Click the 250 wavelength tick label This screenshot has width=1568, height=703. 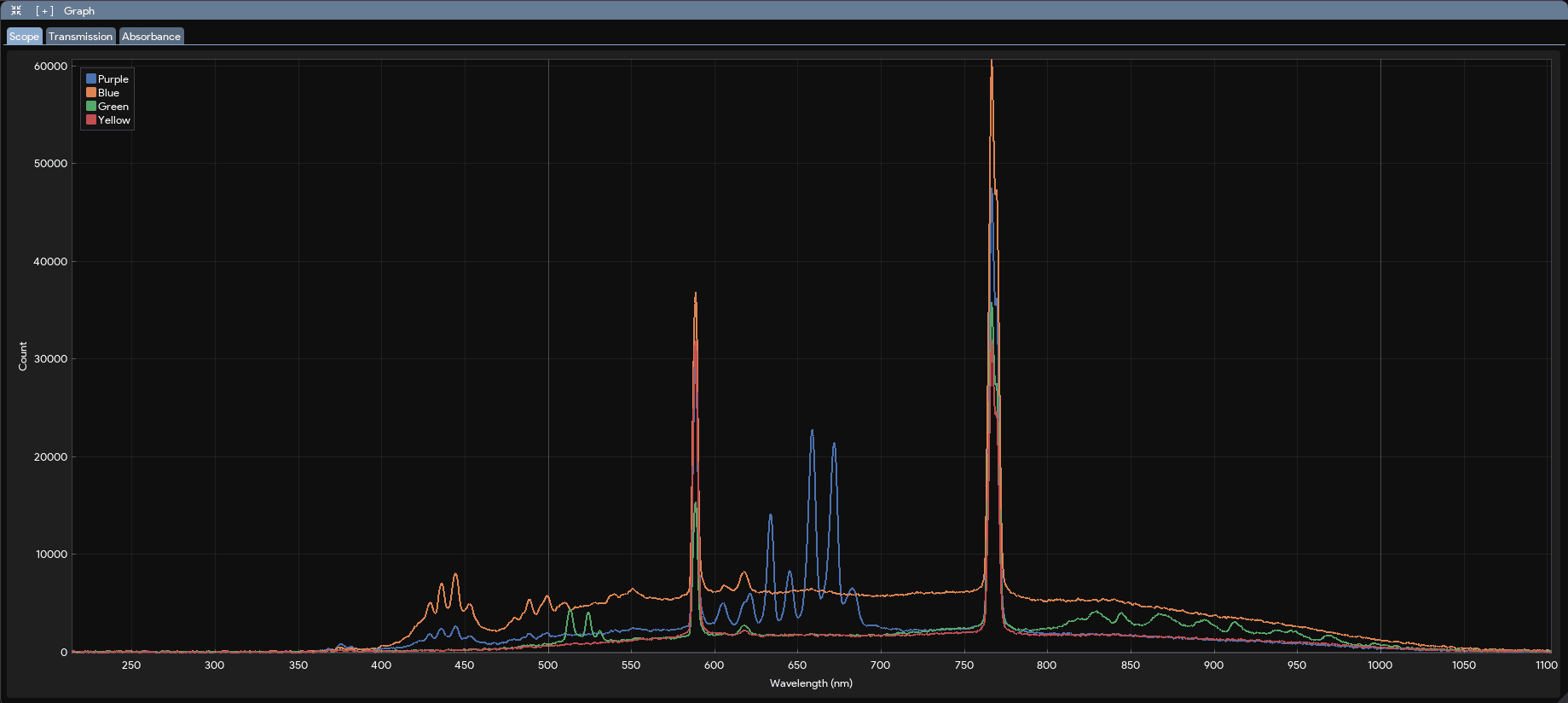131,665
